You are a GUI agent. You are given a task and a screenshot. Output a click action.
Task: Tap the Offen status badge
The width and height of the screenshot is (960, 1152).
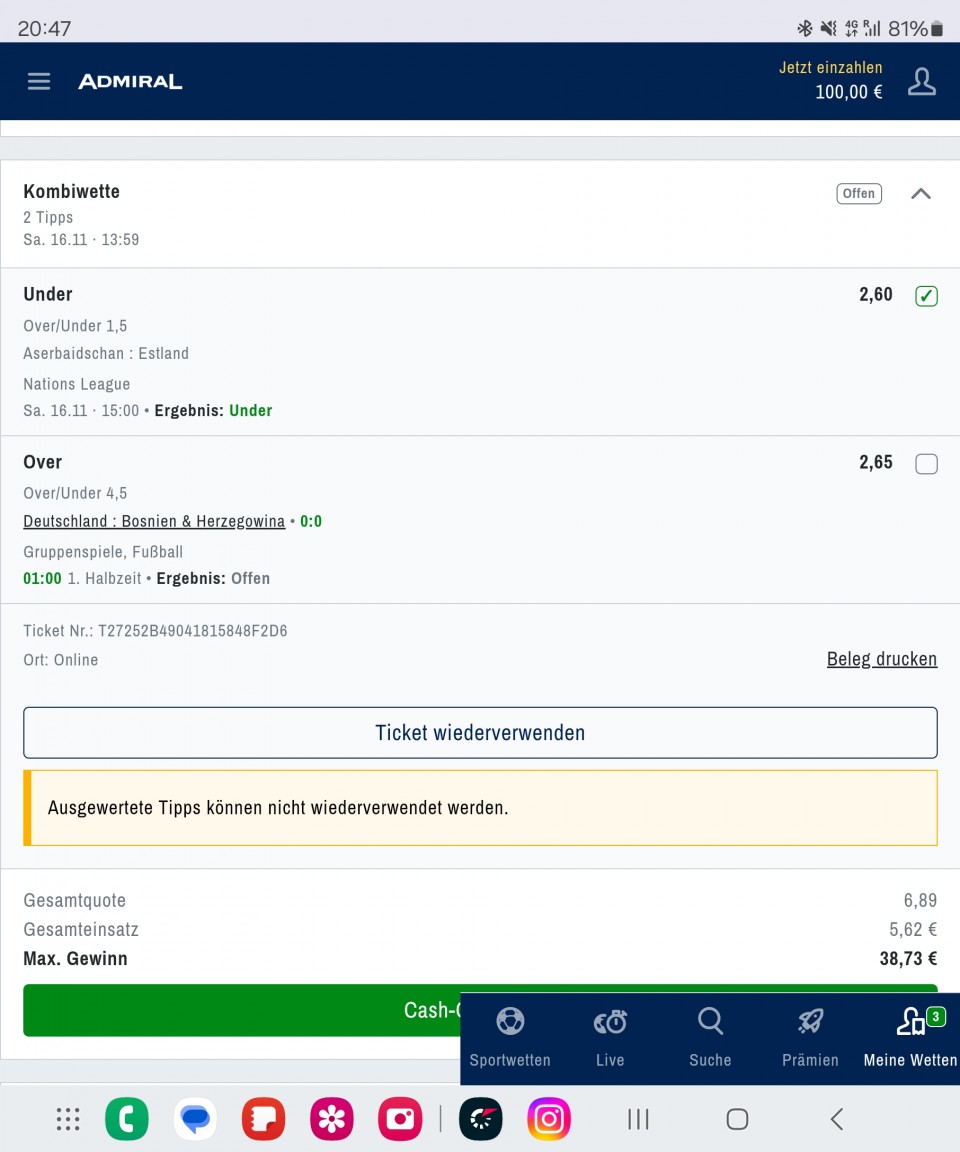858,194
